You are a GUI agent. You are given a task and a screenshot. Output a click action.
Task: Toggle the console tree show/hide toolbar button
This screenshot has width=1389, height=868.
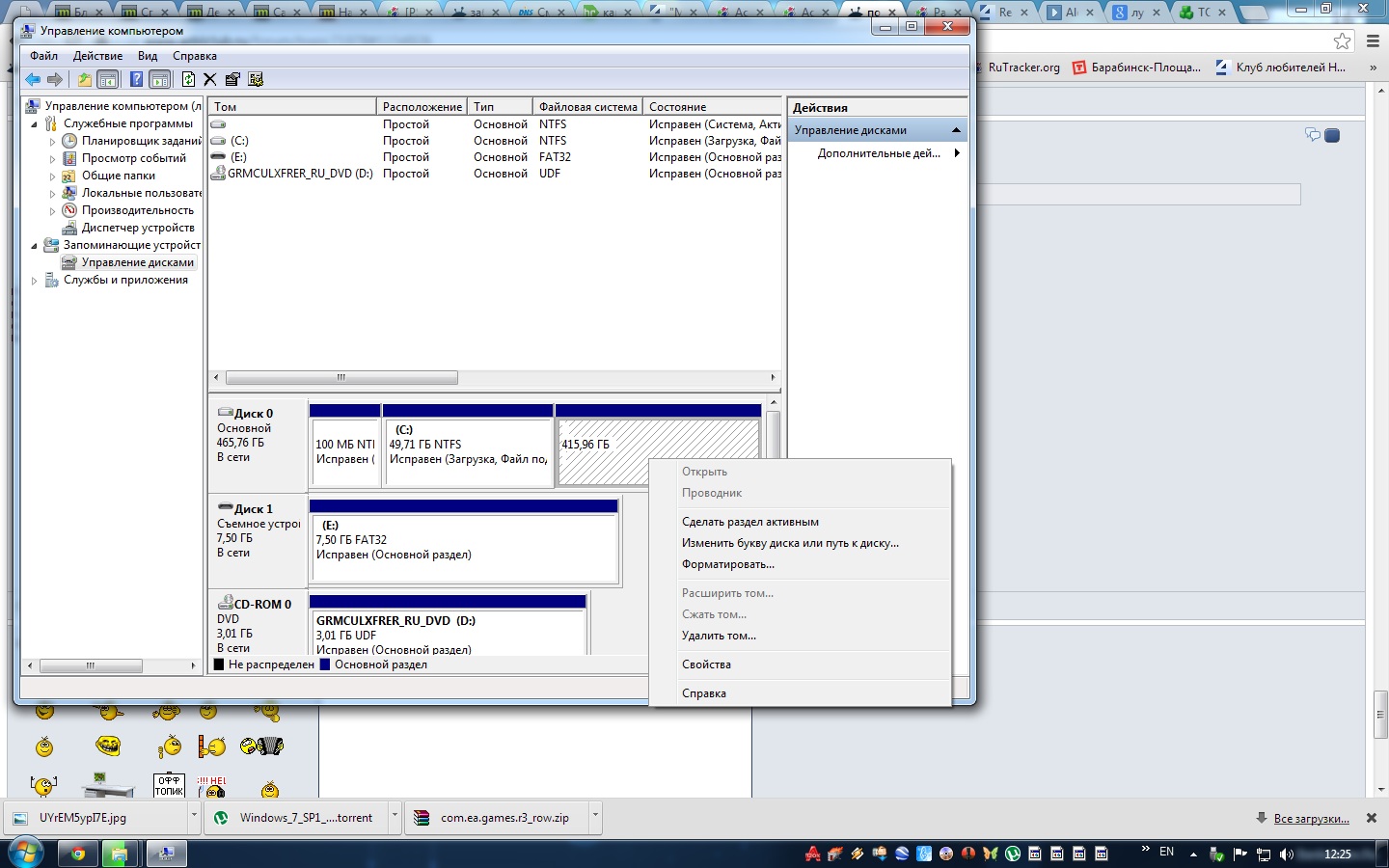coord(108,79)
